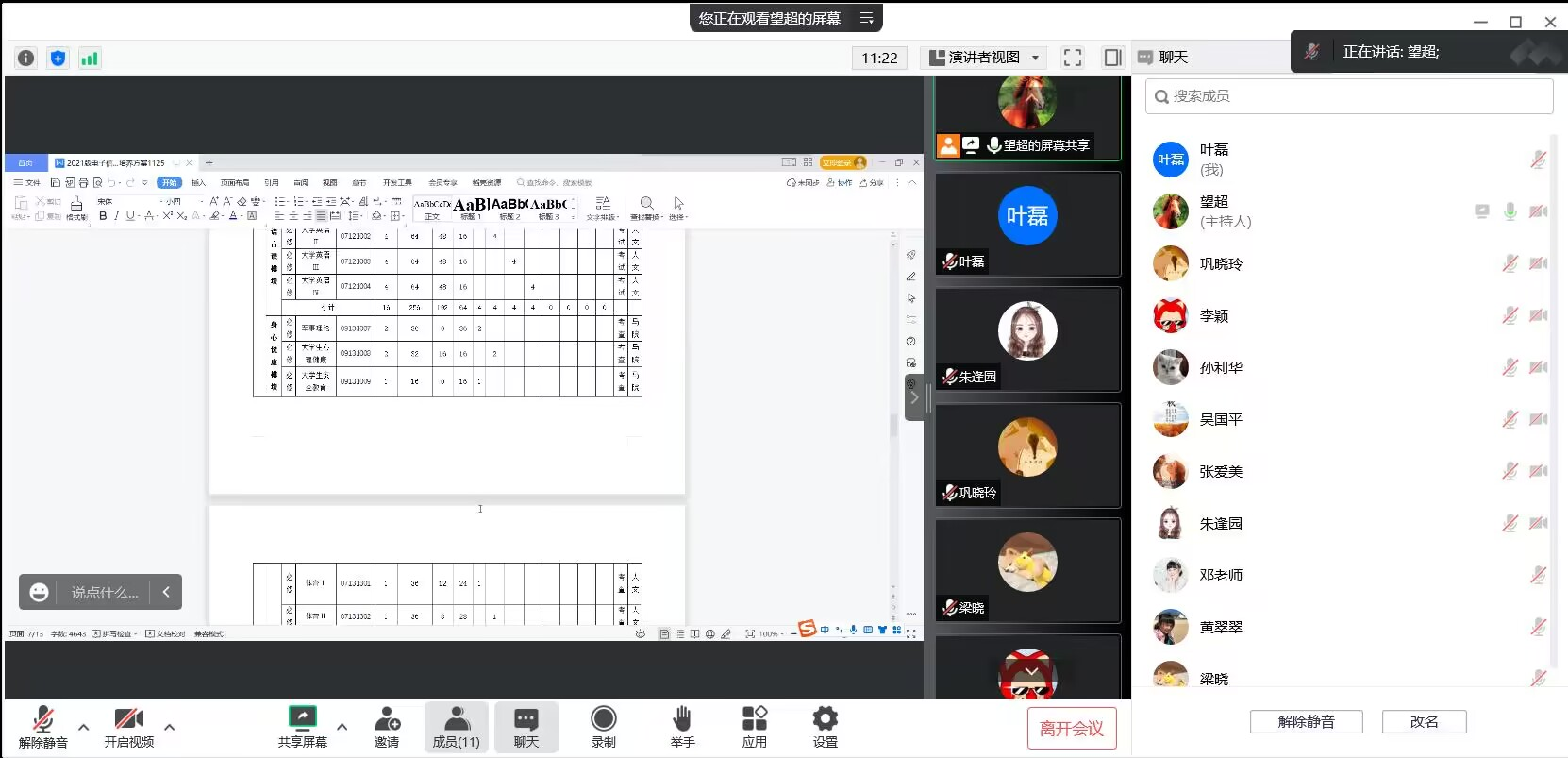Screen dimensions: 1568x758
Task: Click Italic in shared WPS ribbon
Action: 116,215
